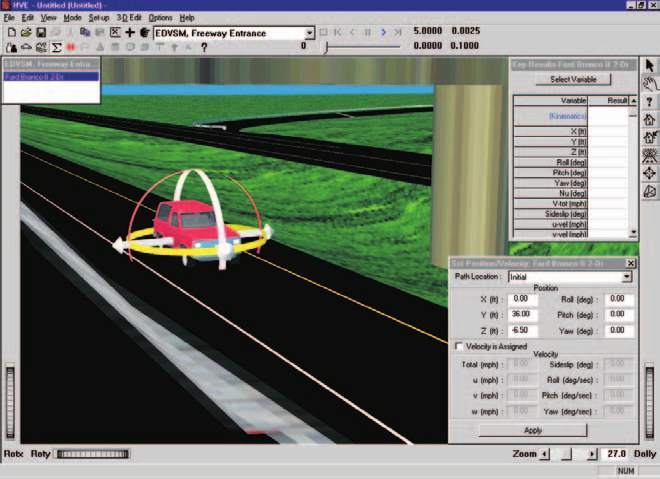Select the arrow pointer tool
This screenshot has height=479, width=660.
click(650, 66)
